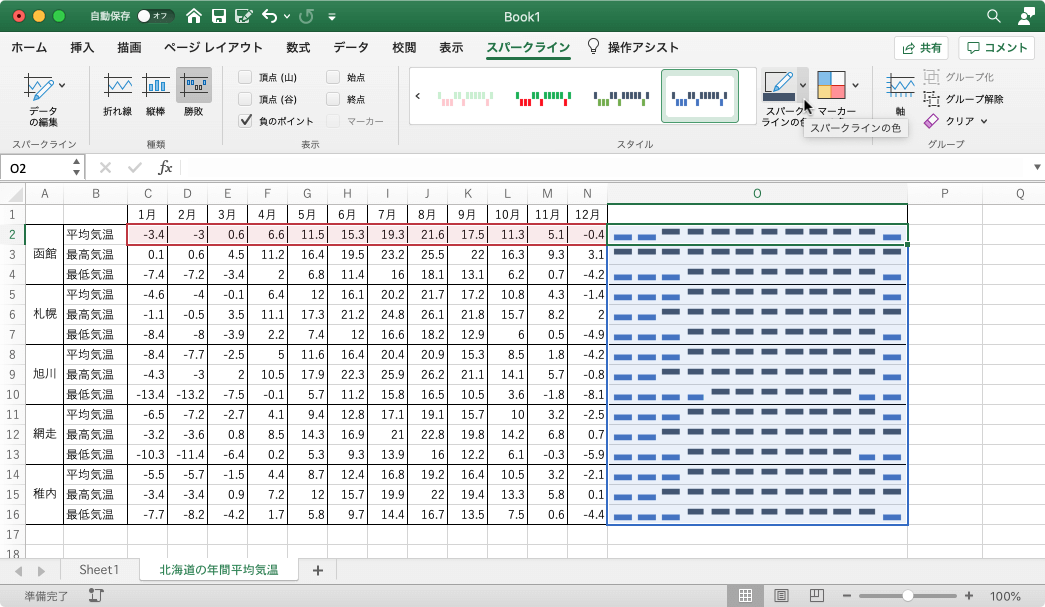Open the 数式 tab
This screenshot has width=1045, height=607.
pos(299,47)
